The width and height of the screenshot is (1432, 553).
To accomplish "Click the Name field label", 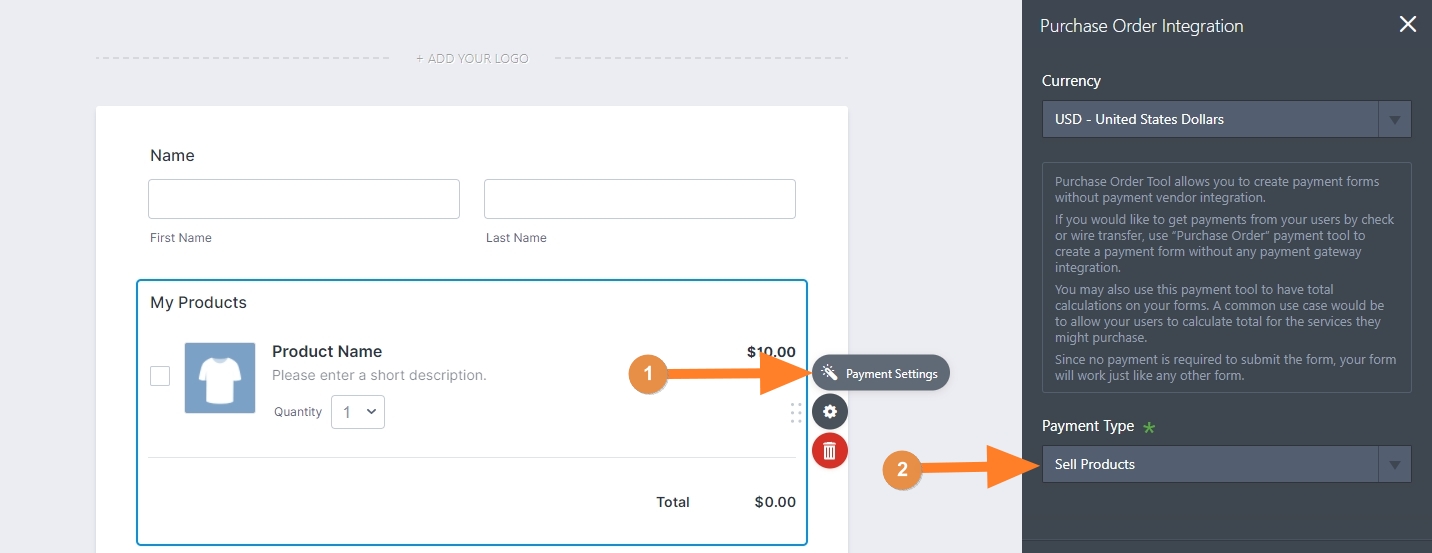I will pyautogui.click(x=172, y=155).
